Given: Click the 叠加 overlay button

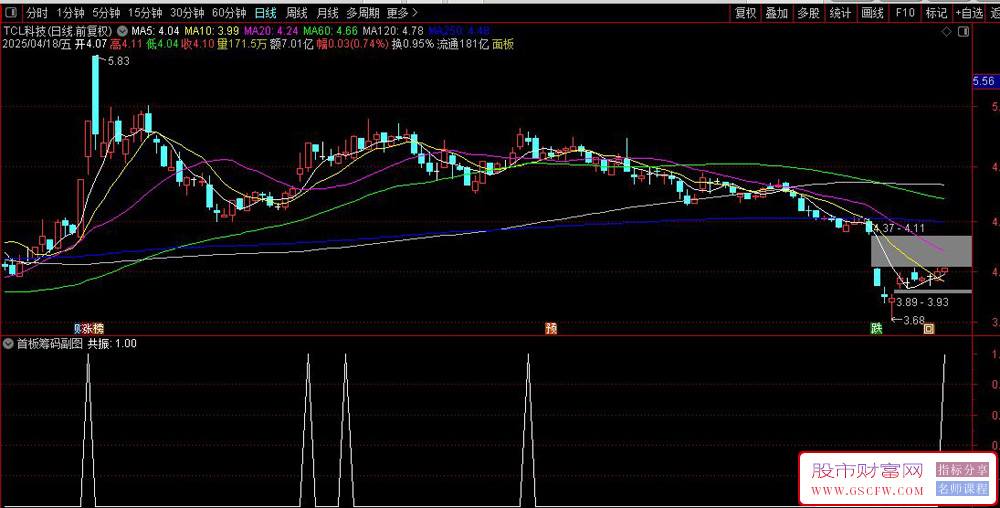Looking at the screenshot, I should coord(777,13).
